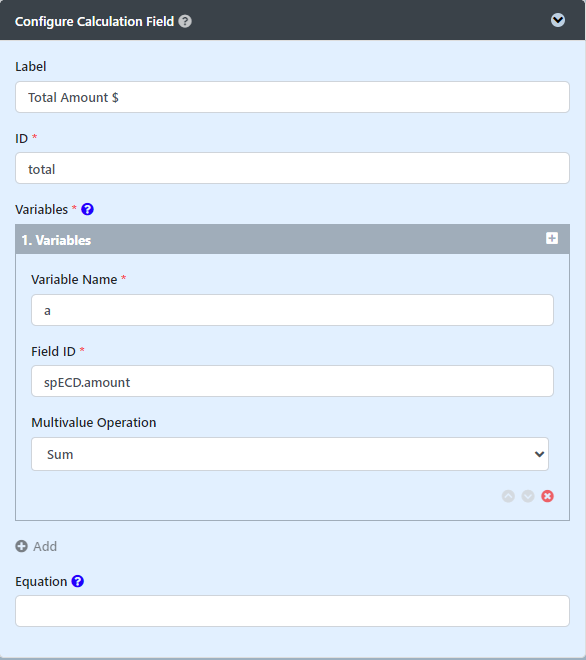586x660 pixels.
Task: Collapse the Configure Calculation Field panel chevron
Action: coord(558,20)
